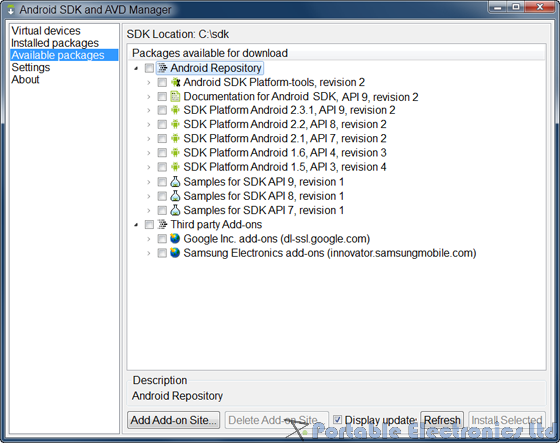The image size is (560, 443).
Task: Select 'Samples for SDK API 9, revision 1' text
Action: [264, 182]
